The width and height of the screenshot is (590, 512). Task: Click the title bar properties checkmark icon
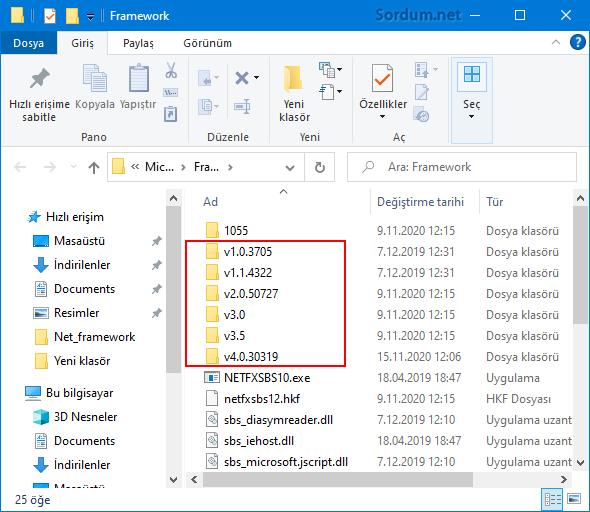[50, 16]
